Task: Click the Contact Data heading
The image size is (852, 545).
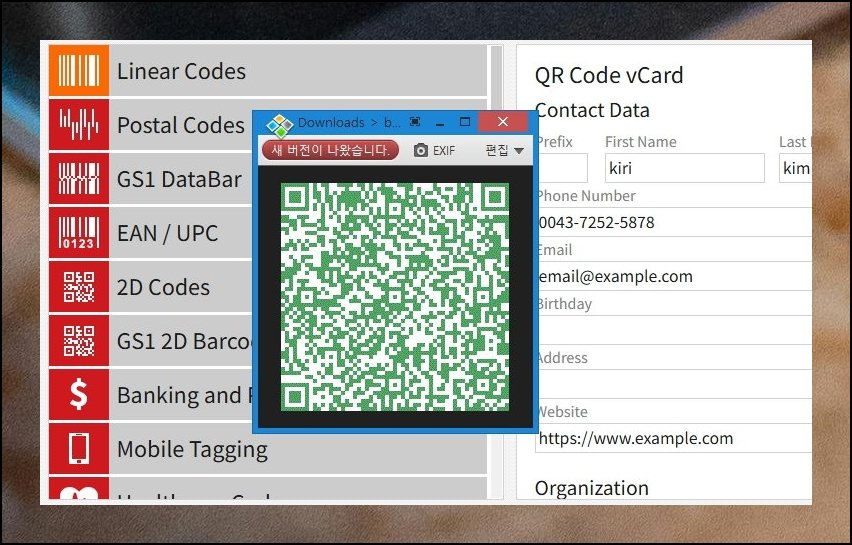Action: pos(592,110)
